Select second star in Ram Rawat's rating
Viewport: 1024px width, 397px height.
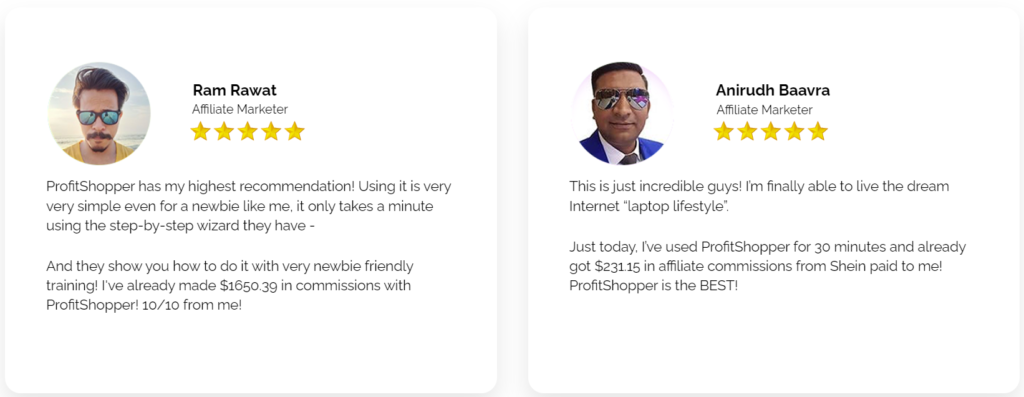coord(224,131)
